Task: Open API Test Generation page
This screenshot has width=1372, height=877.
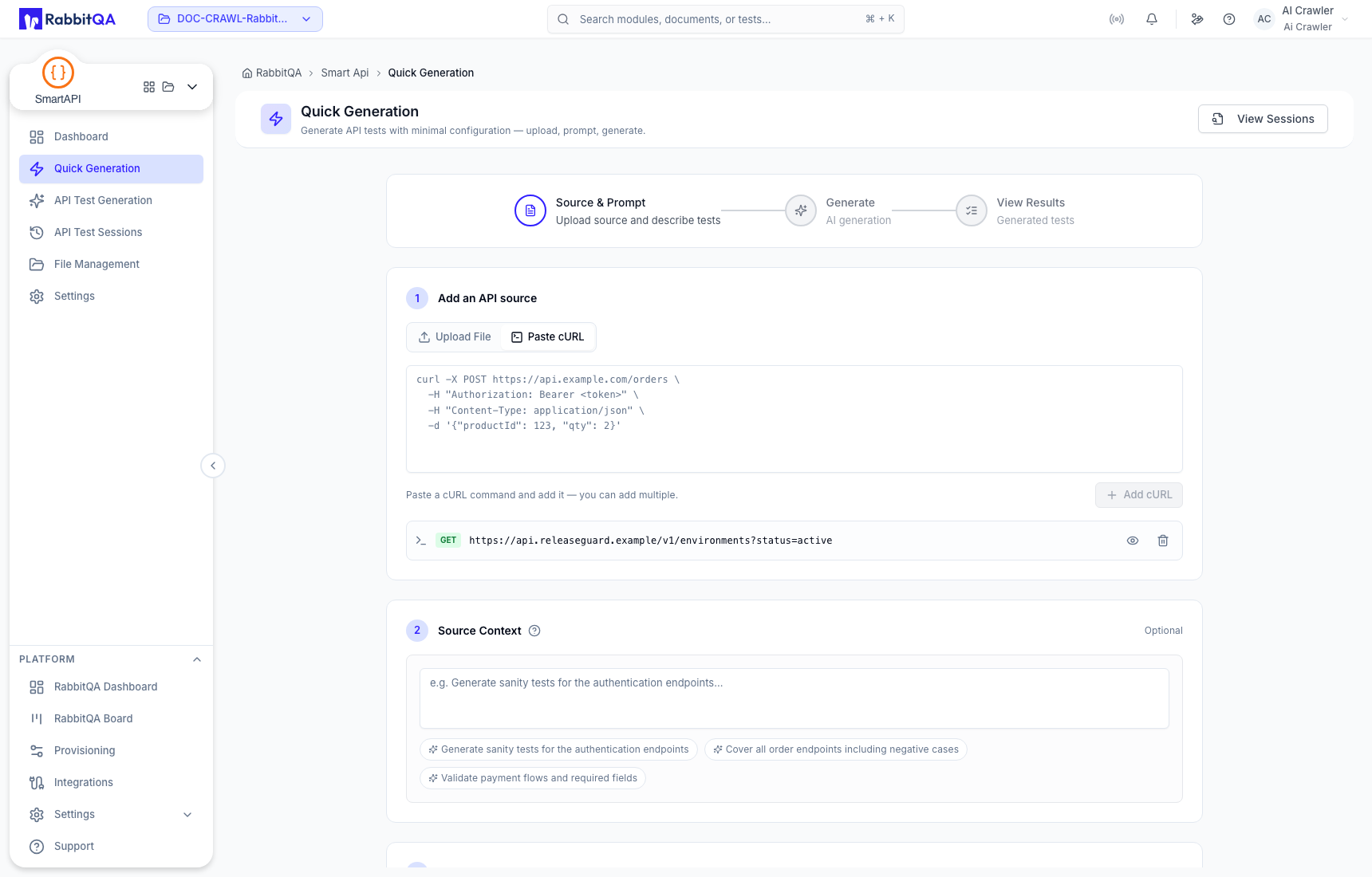Action: (111, 201)
